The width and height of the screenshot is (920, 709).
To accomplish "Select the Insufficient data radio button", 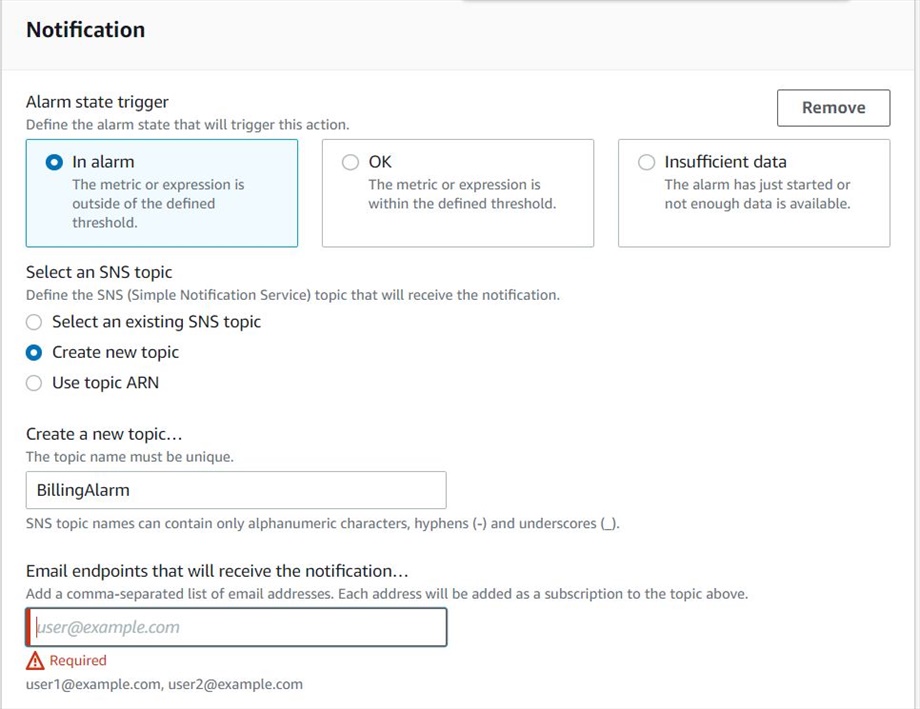I will point(647,162).
